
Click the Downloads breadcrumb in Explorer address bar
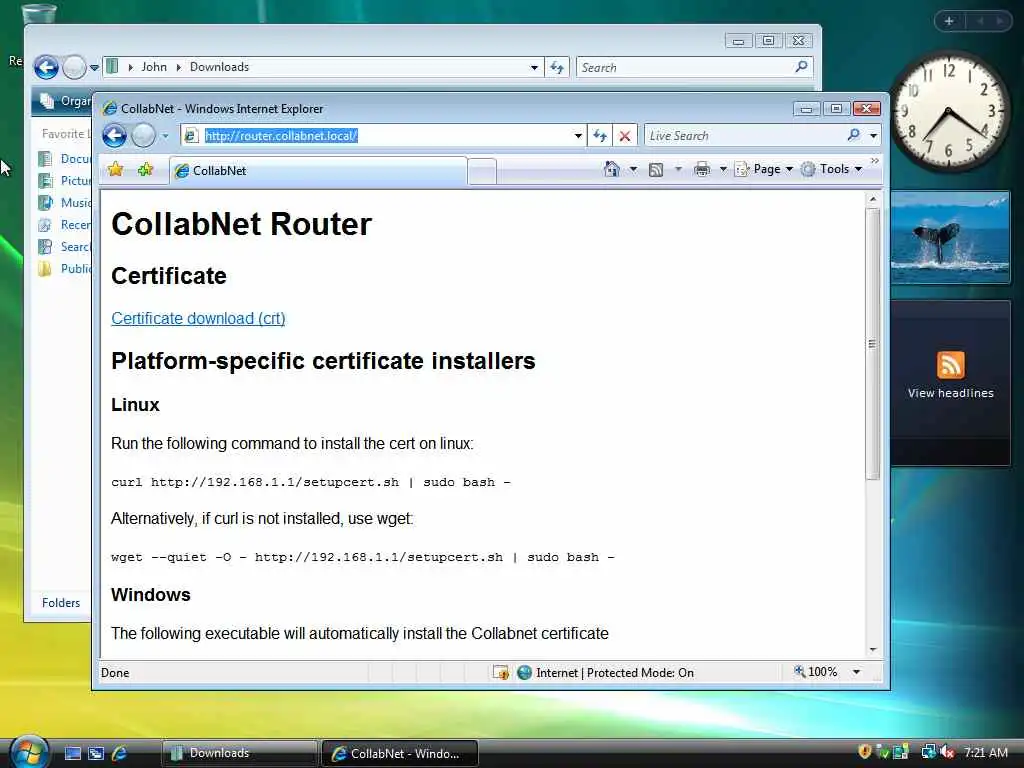(219, 67)
